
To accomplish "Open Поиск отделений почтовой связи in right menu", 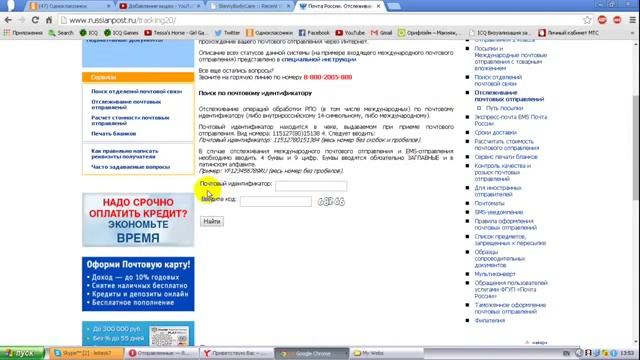I will tap(498, 80).
